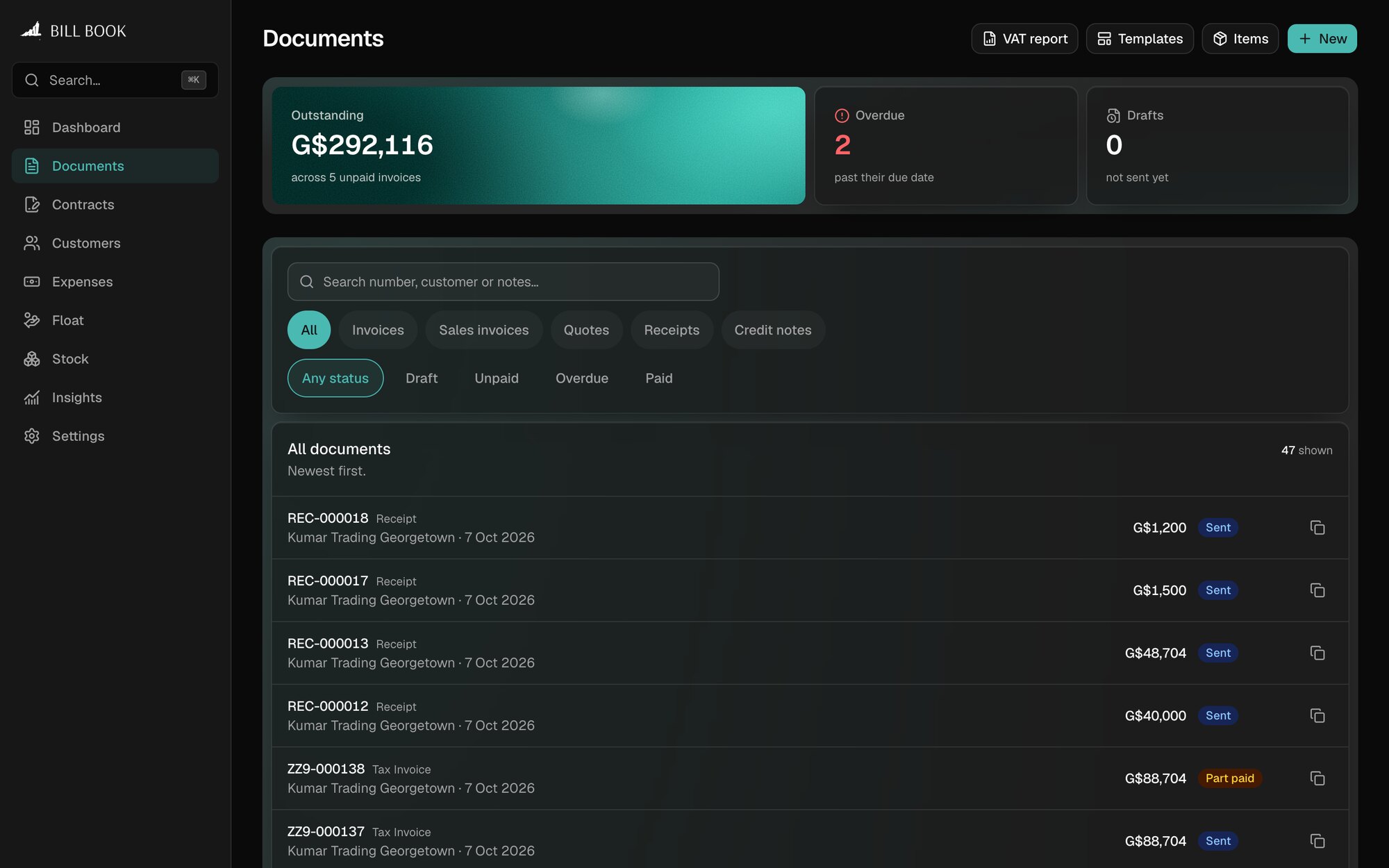Filter documents by Unpaid status

click(497, 378)
